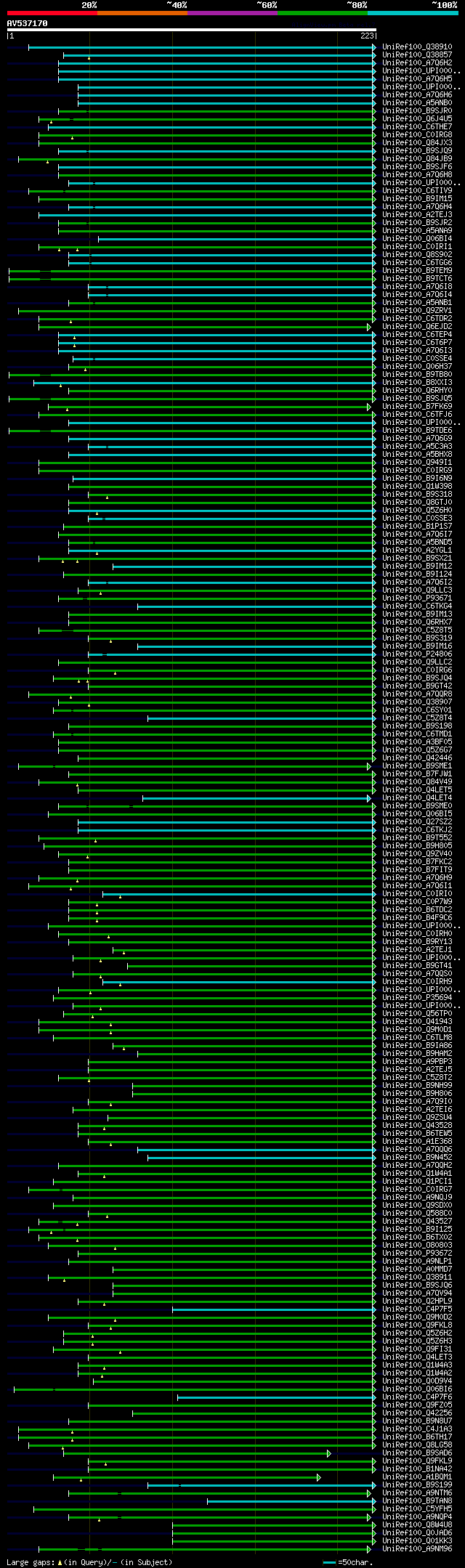Select the UniRef100_C0SSE4 label
The height and width of the screenshot is (1568, 465).
417,359
